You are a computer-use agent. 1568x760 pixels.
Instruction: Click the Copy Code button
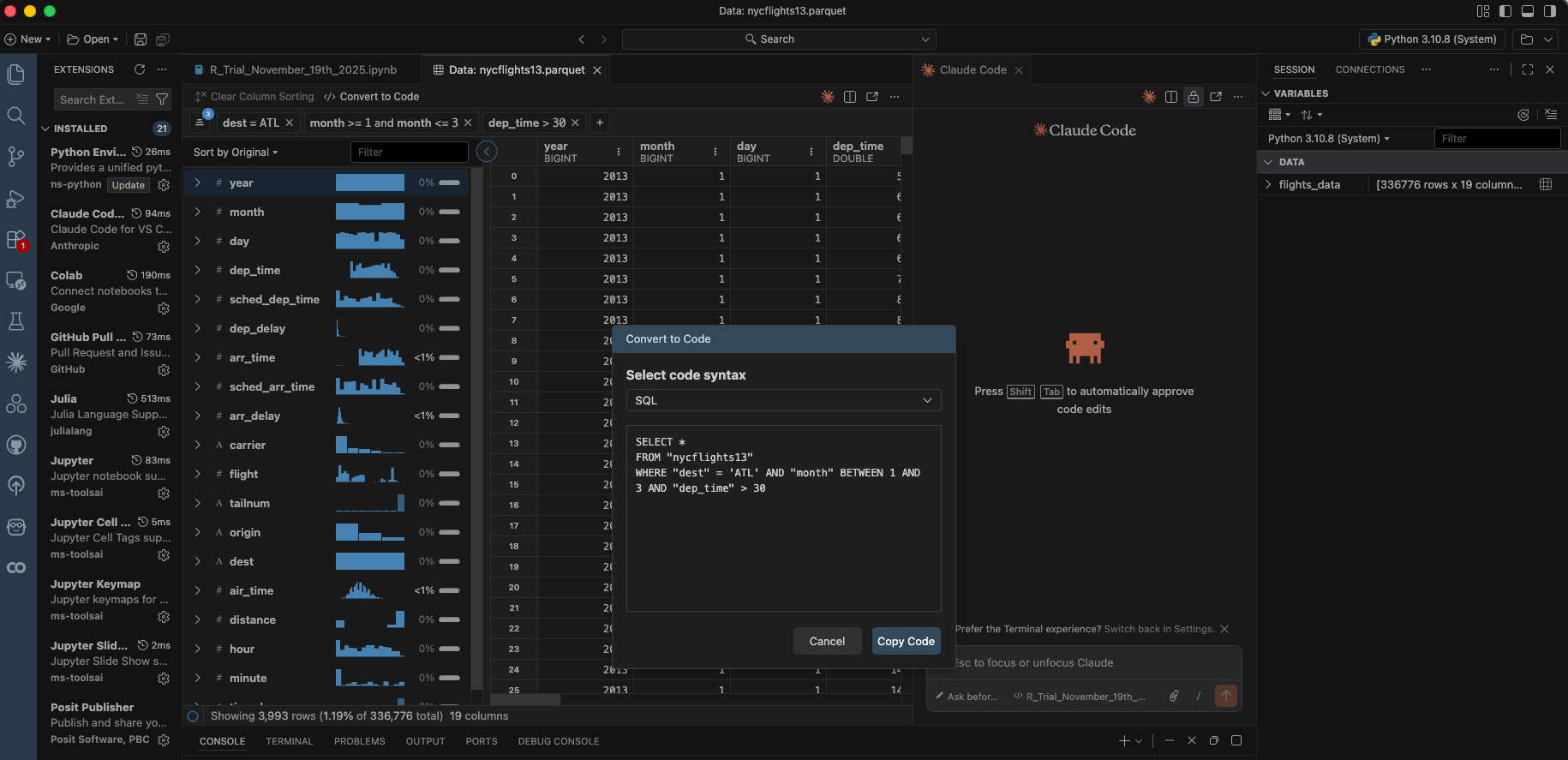tap(906, 641)
